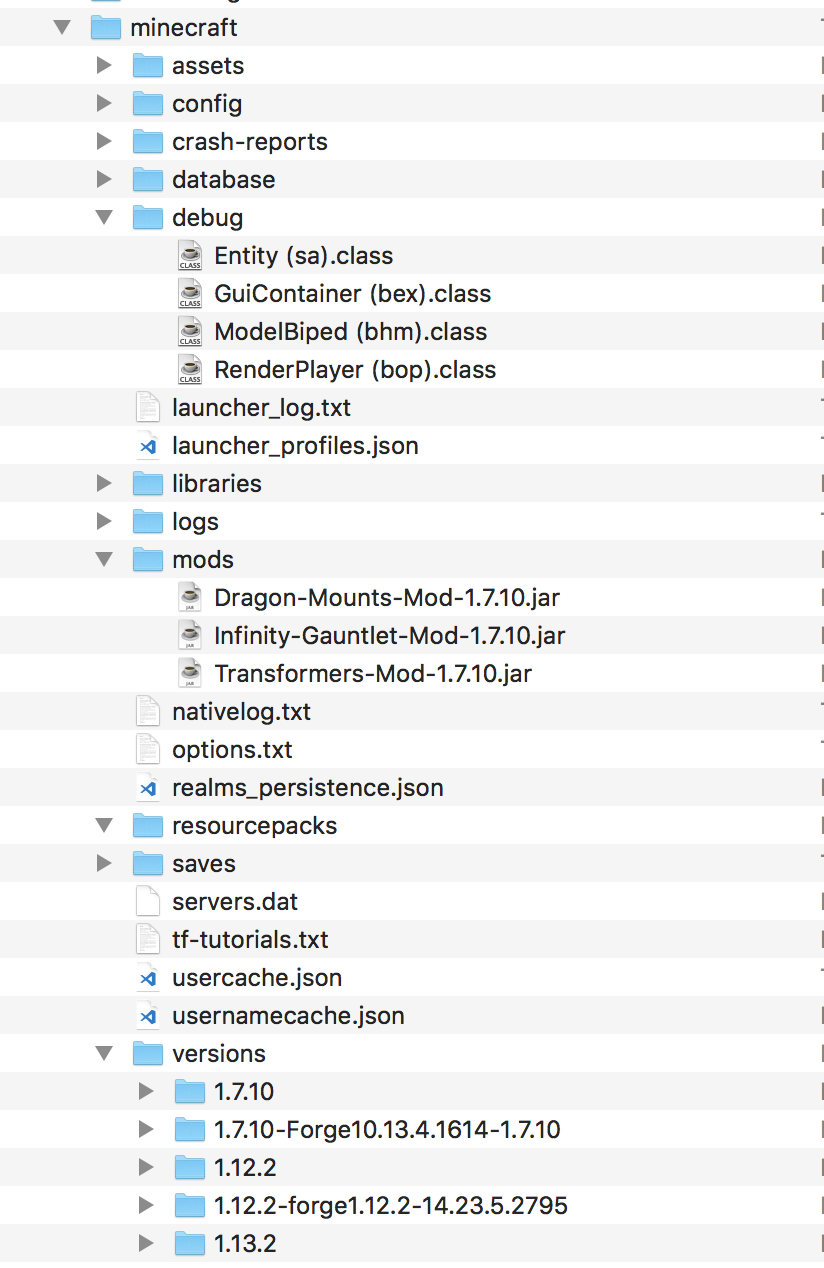Click the saves folder icon

(147, 863)
